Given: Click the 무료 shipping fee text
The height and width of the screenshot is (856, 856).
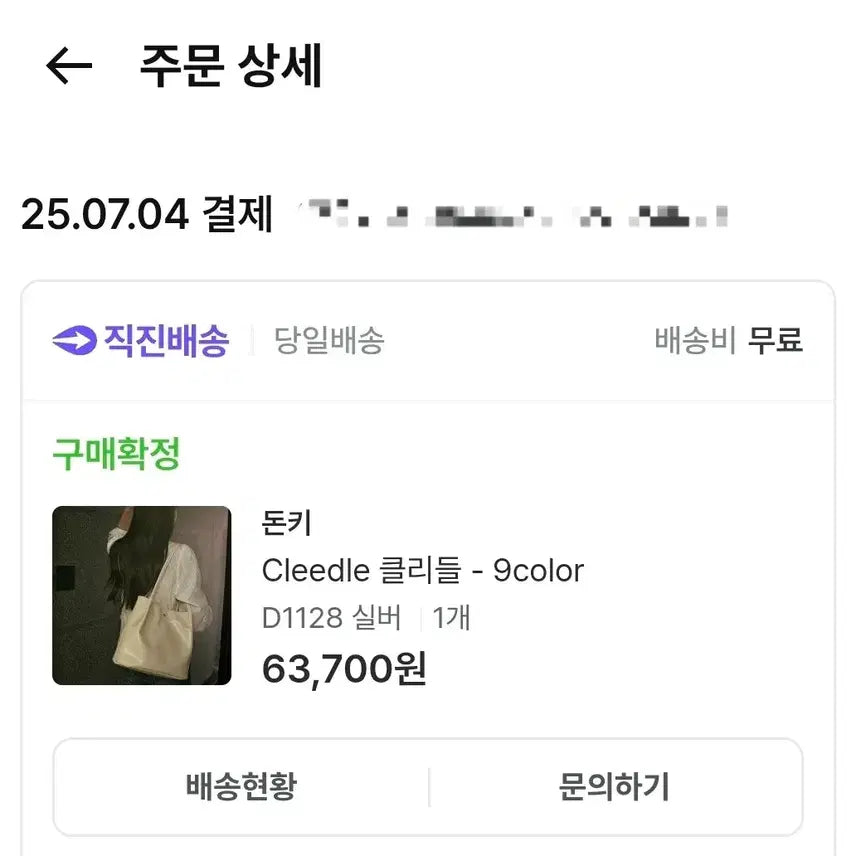Looking at the screenshot, I should point(776,341).
